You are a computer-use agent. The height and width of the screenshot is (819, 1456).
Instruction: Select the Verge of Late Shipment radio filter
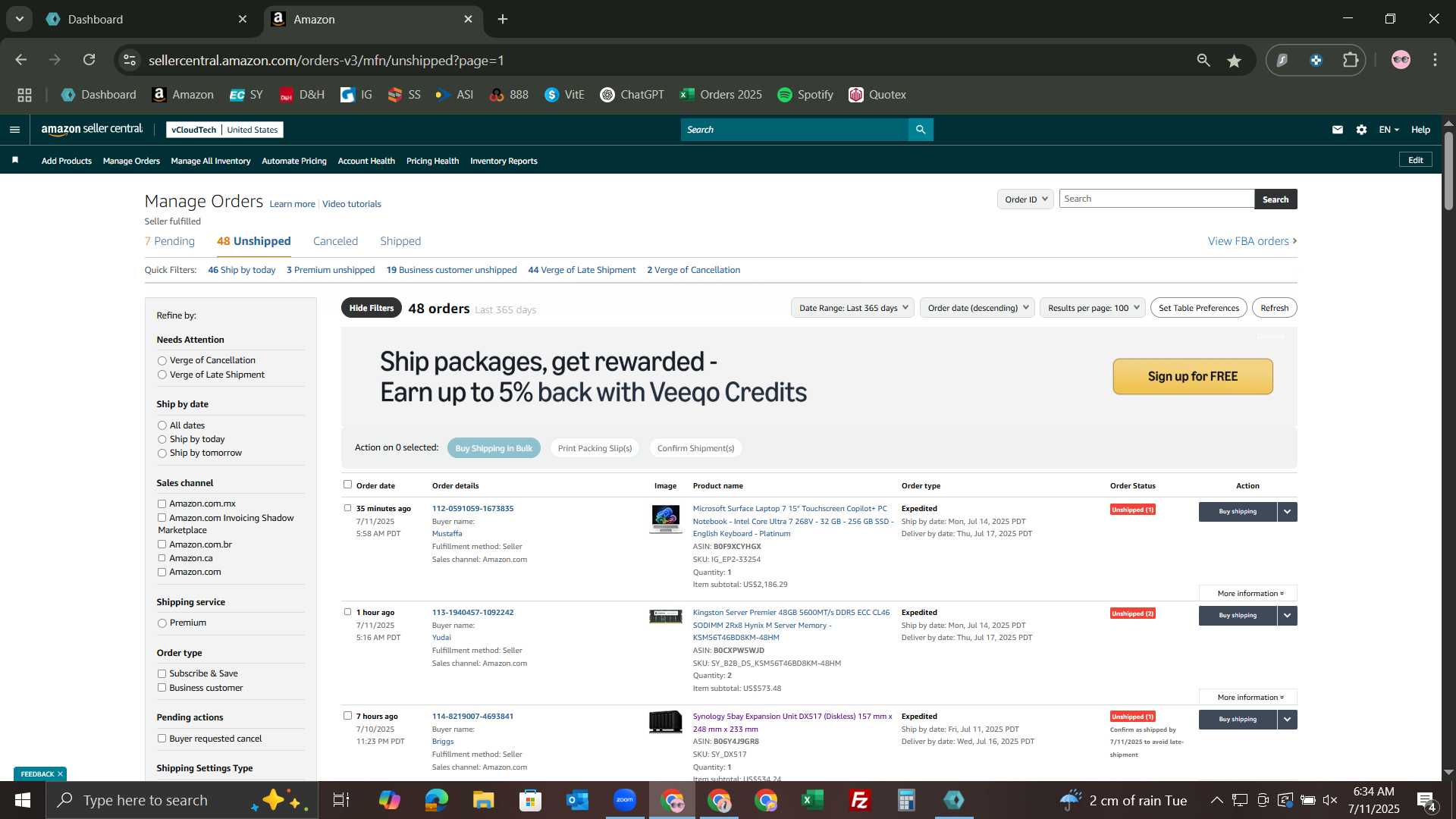(162, 375)
